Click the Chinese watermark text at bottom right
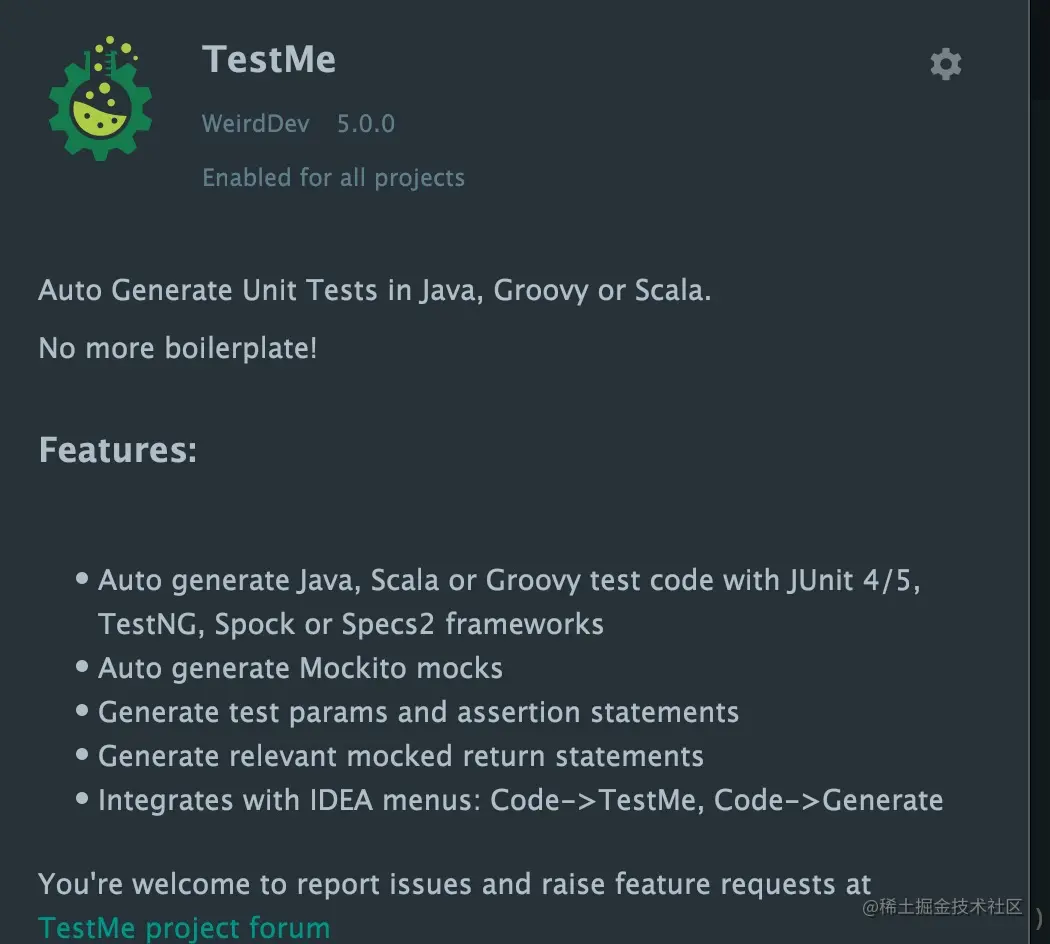 coord(943,907)
